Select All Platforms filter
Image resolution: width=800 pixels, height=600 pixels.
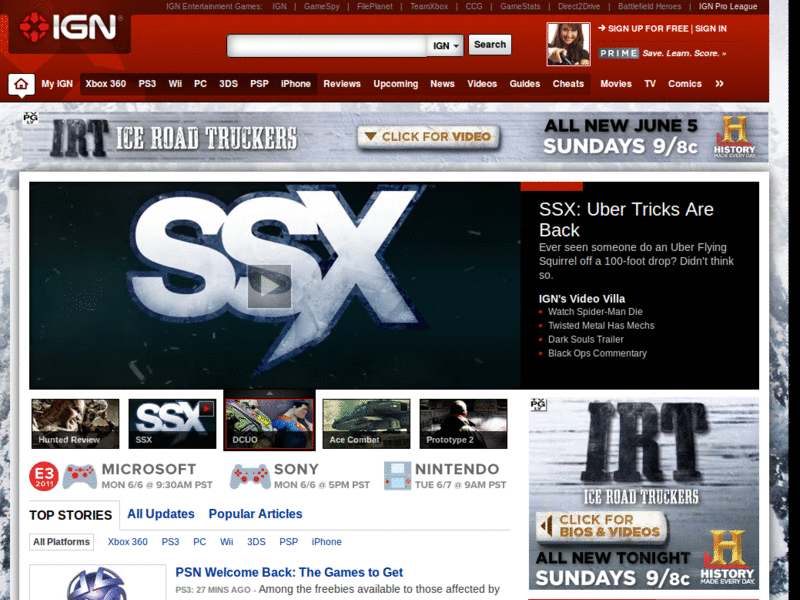coord(61,542)
